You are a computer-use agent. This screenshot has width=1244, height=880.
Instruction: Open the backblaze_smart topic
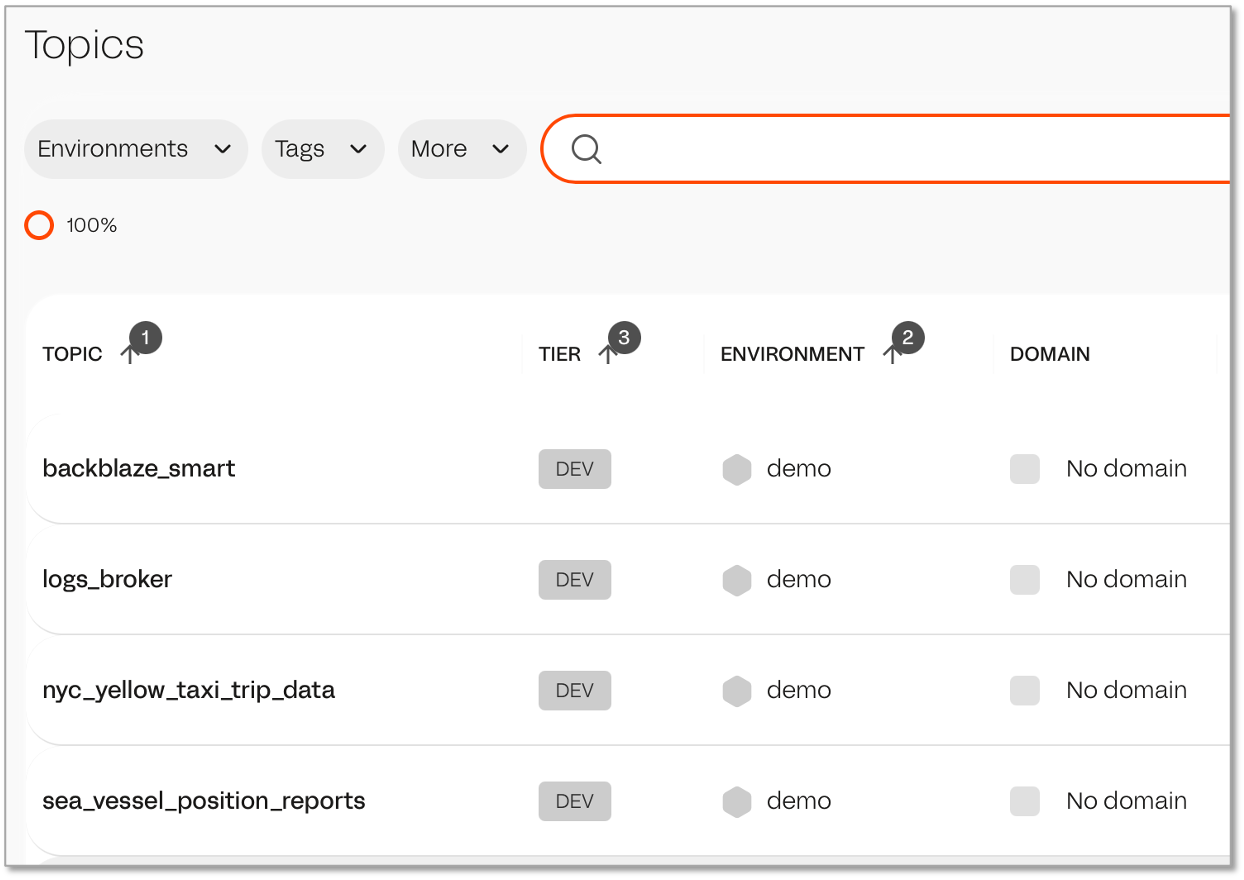(139, 469)
